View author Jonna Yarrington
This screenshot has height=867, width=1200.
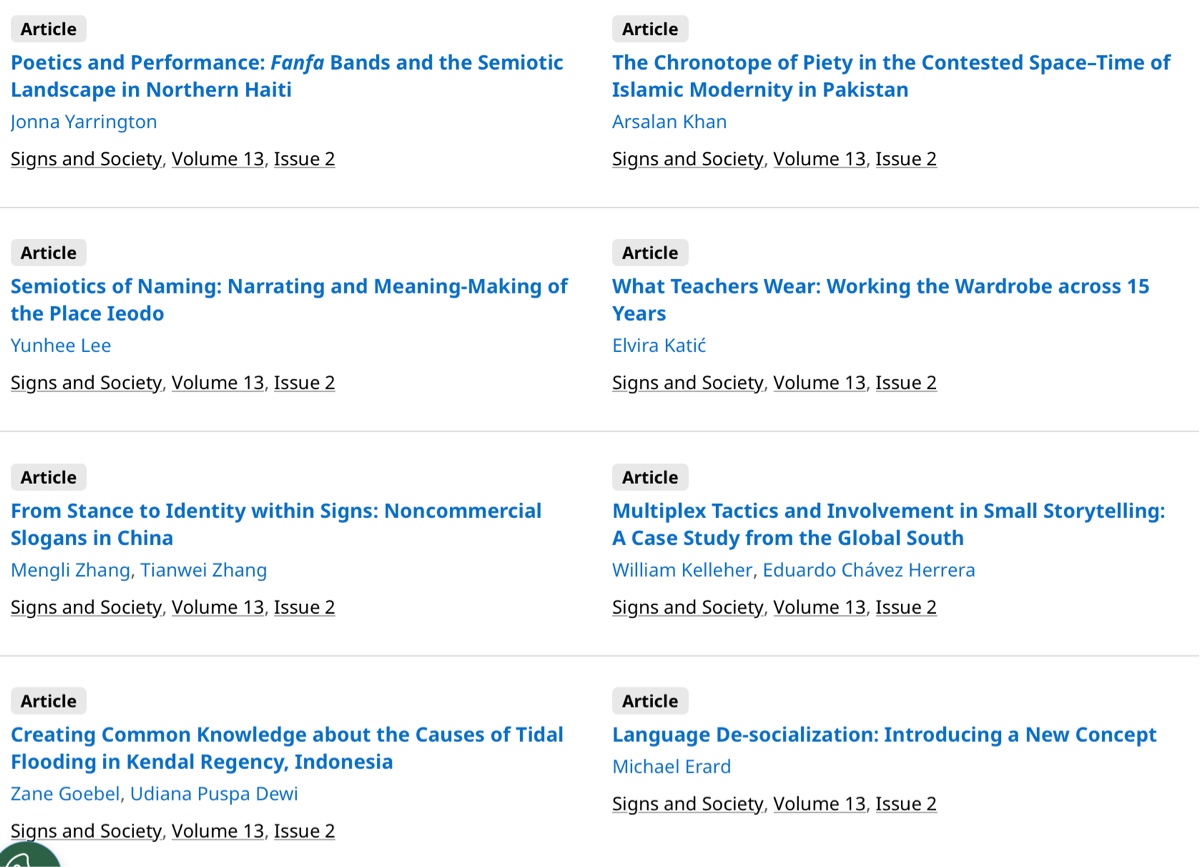point(84,122)
